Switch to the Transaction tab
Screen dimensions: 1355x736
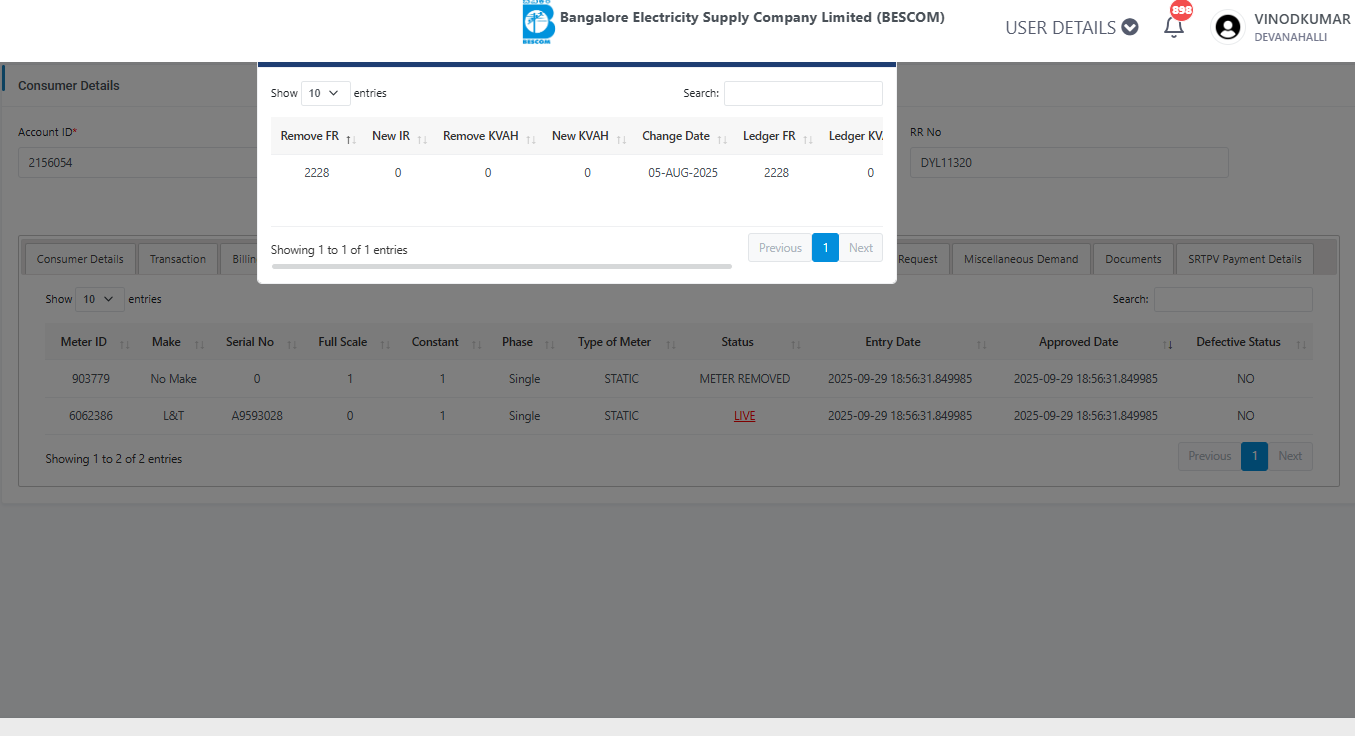(178, 259)
